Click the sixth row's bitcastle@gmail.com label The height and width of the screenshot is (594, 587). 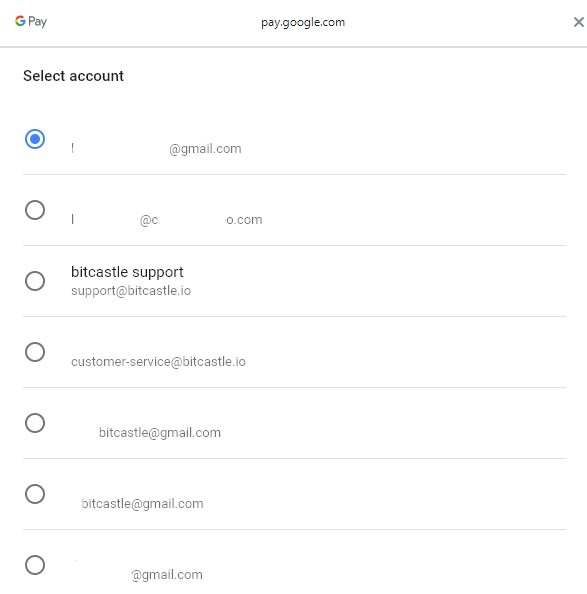(x=142, y=504)
